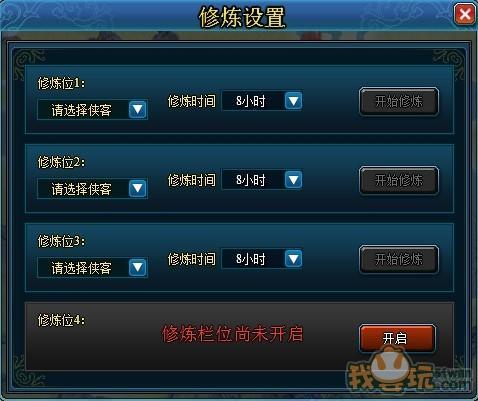Start training with 开始修炼 for 修炼位3
Screen dimensions: 478x401
[399, 259]
